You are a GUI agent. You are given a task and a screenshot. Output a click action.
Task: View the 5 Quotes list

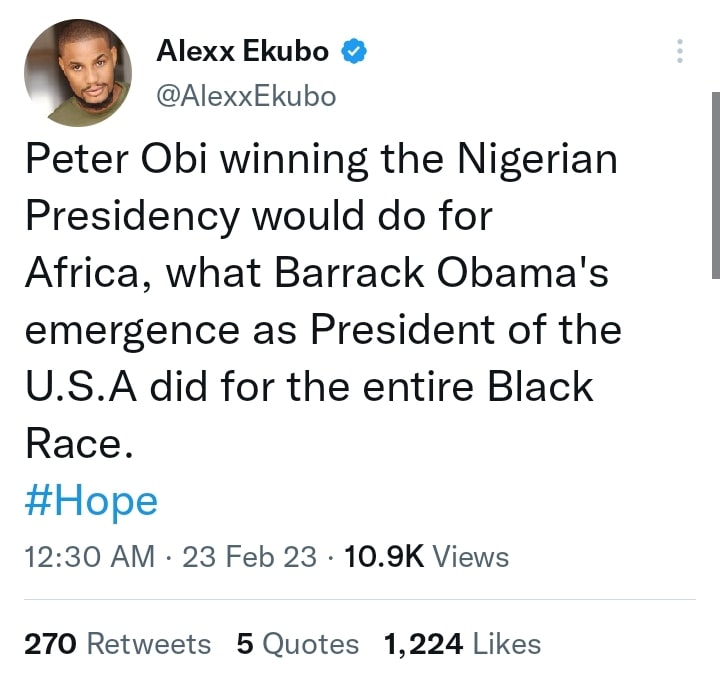298,644
